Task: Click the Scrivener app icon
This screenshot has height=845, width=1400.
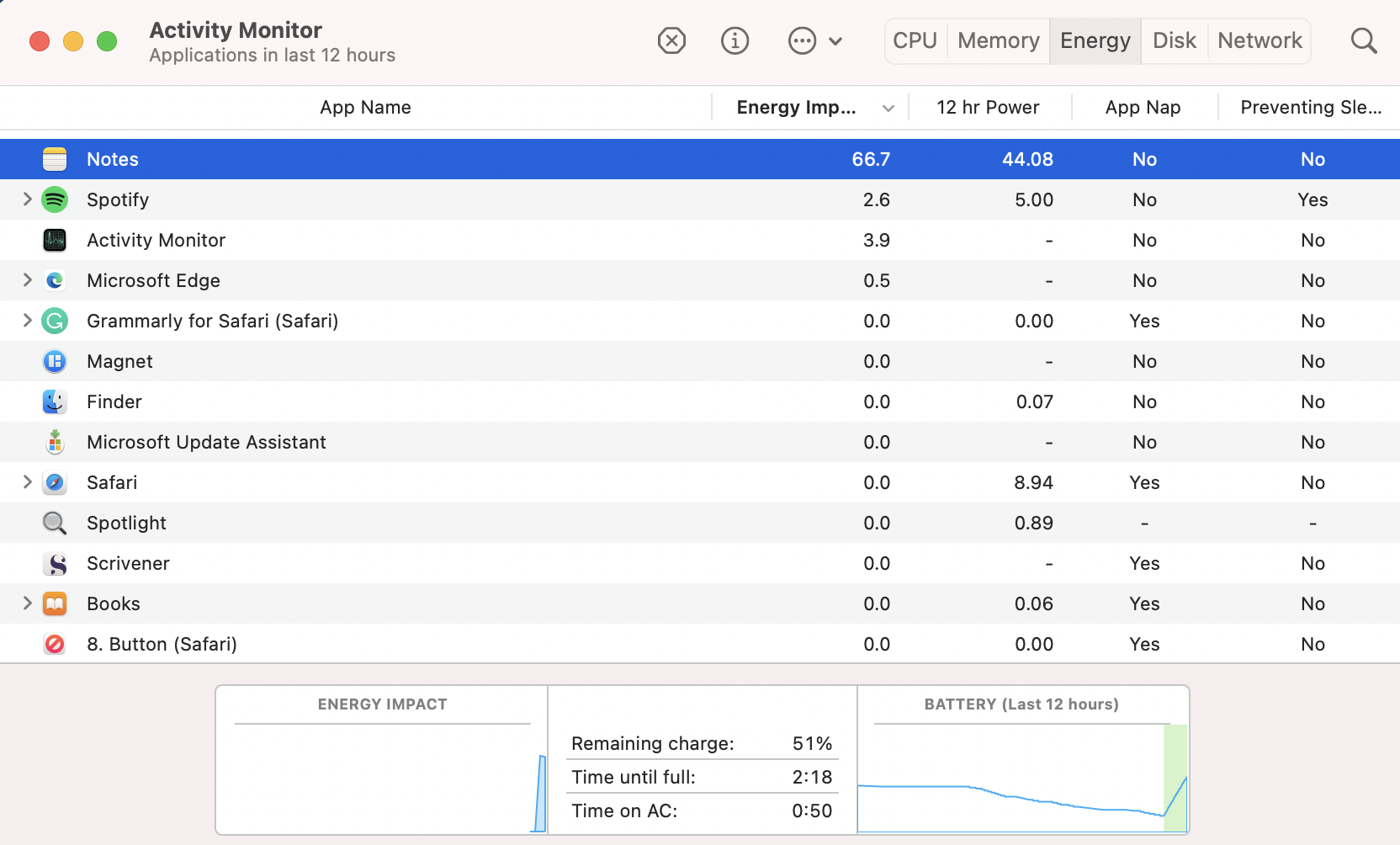Action: click(x=55, y=563)
